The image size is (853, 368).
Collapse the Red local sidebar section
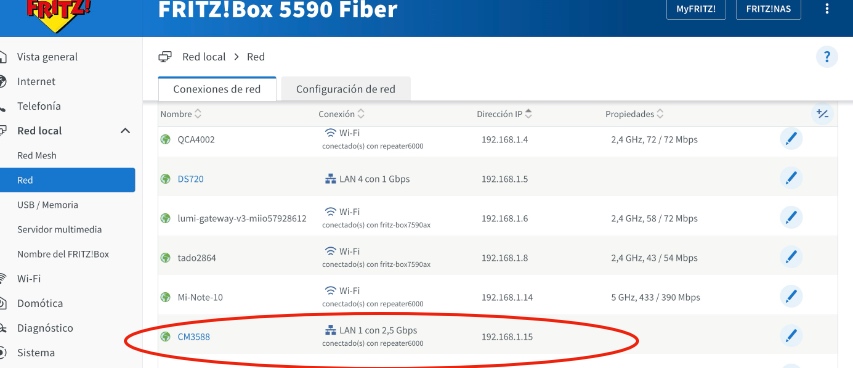[125, 131]
